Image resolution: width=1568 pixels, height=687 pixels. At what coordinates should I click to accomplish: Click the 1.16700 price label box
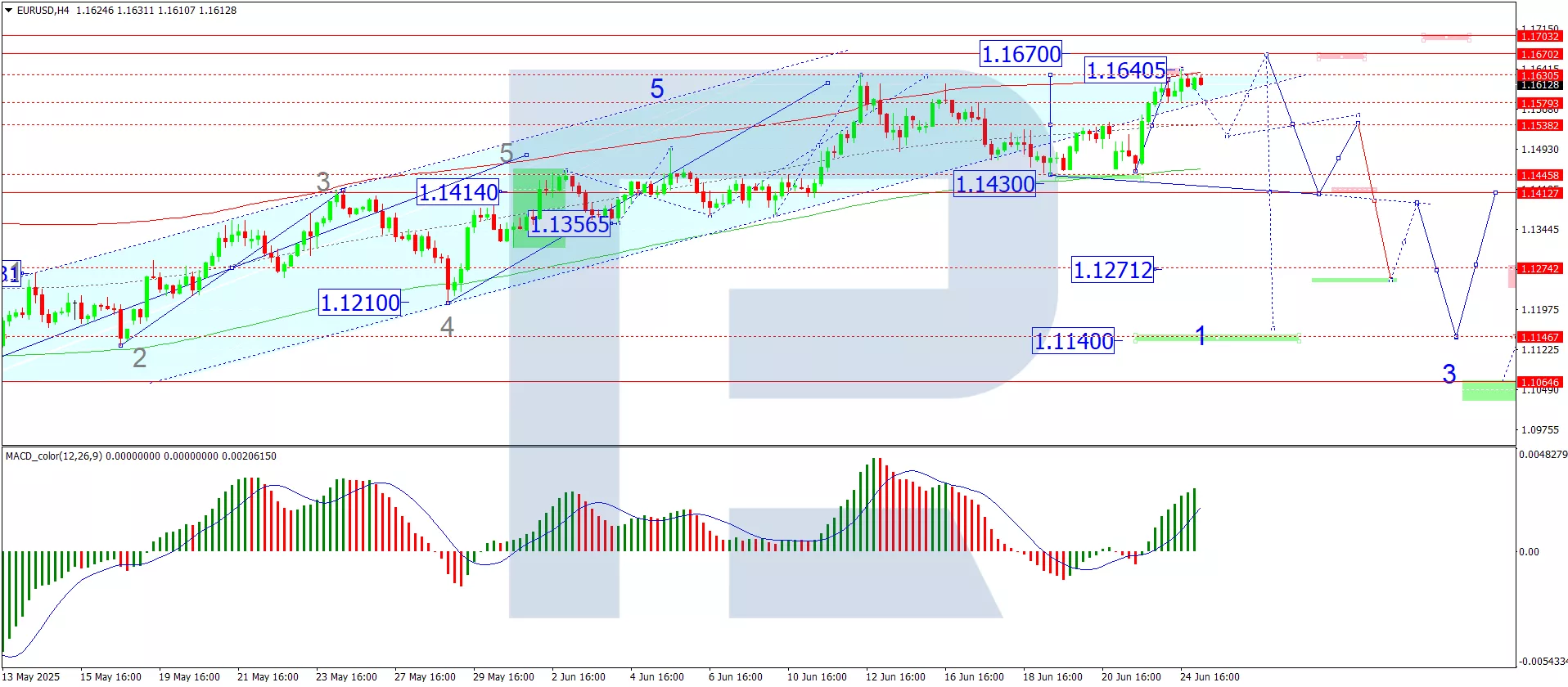[1021, 54]
